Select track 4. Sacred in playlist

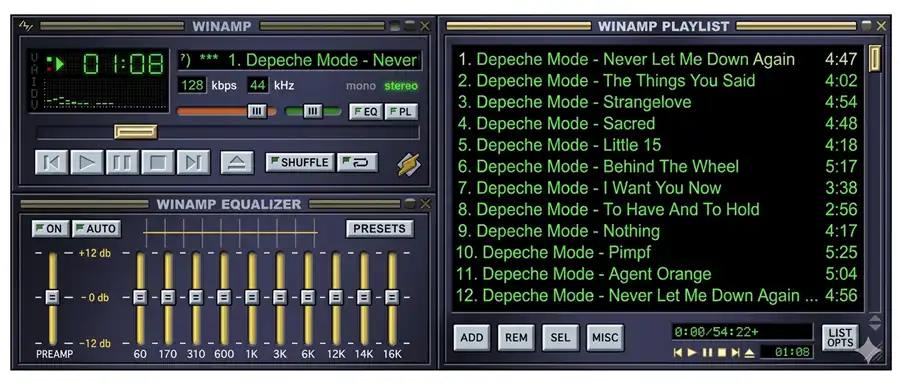click(x=657, y=123)
